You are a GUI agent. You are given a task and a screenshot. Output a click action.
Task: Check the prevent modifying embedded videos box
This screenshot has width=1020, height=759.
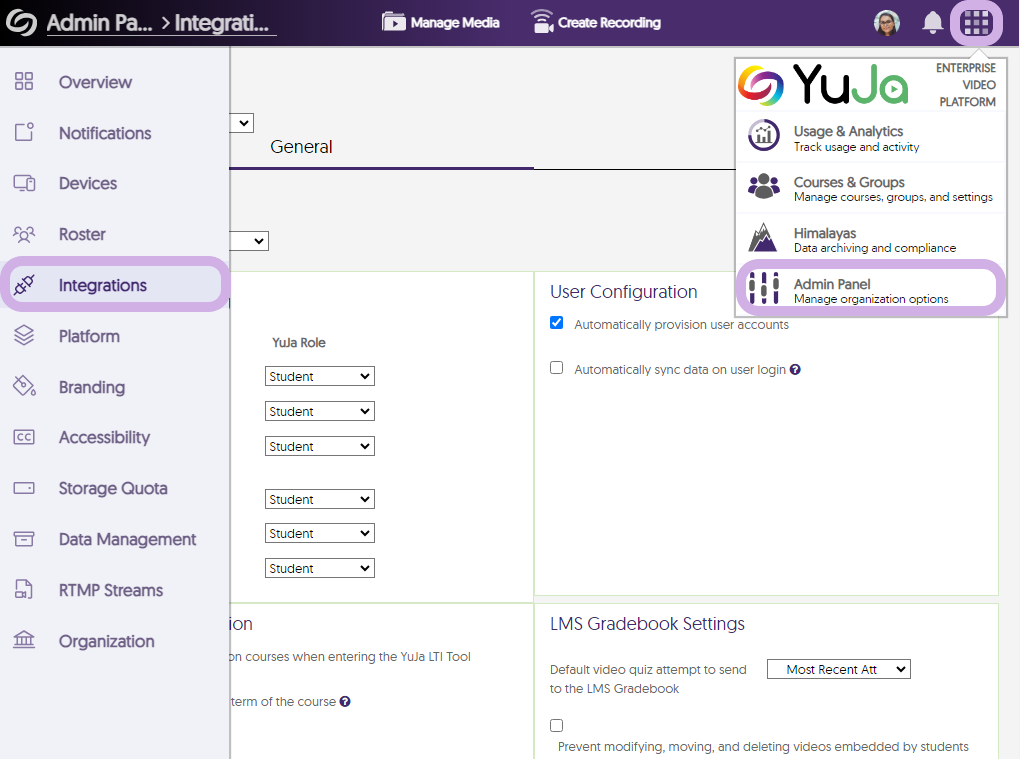point(557,725)
